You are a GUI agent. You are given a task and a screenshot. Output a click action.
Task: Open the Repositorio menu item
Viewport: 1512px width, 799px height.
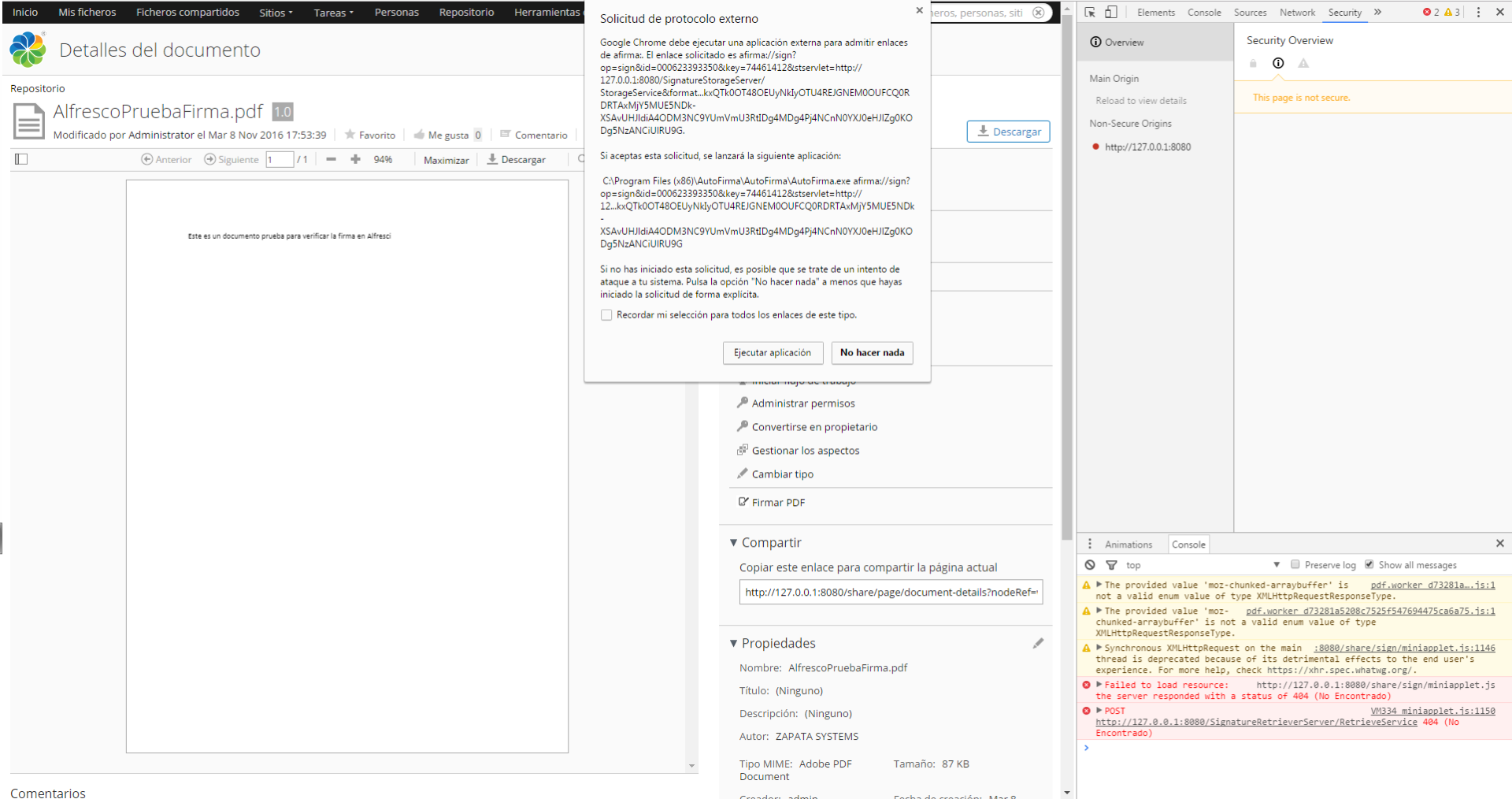[x=466, y=13]
